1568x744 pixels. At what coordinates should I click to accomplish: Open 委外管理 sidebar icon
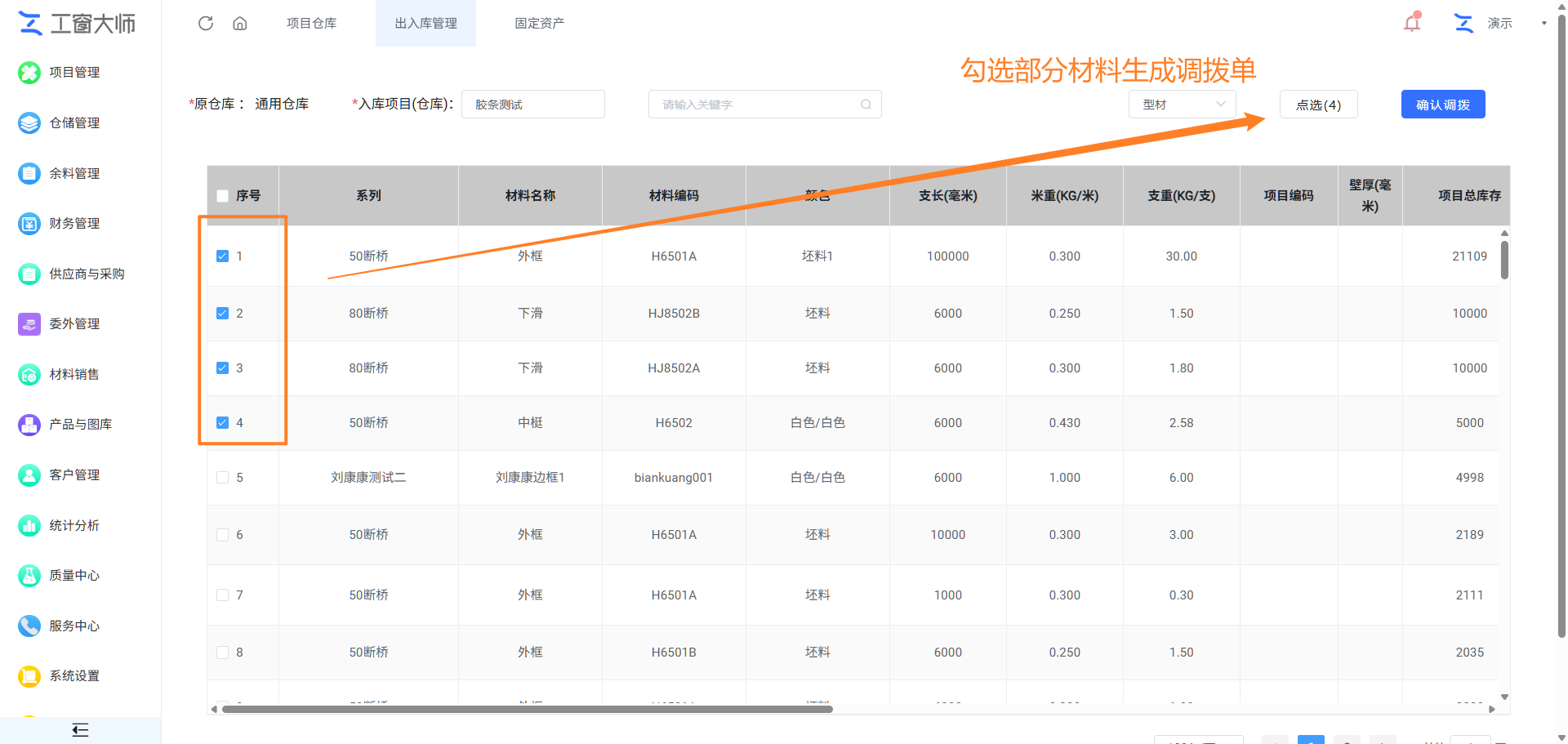point(29,324)
